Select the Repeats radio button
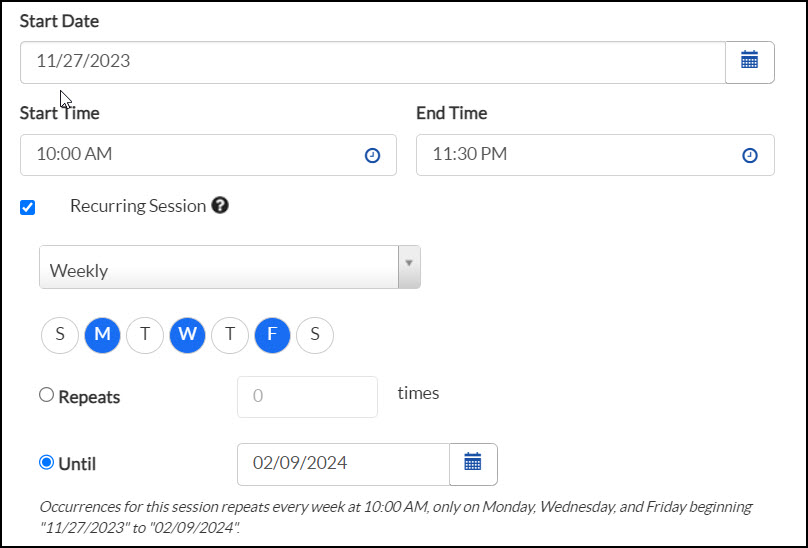 [46, 395]
